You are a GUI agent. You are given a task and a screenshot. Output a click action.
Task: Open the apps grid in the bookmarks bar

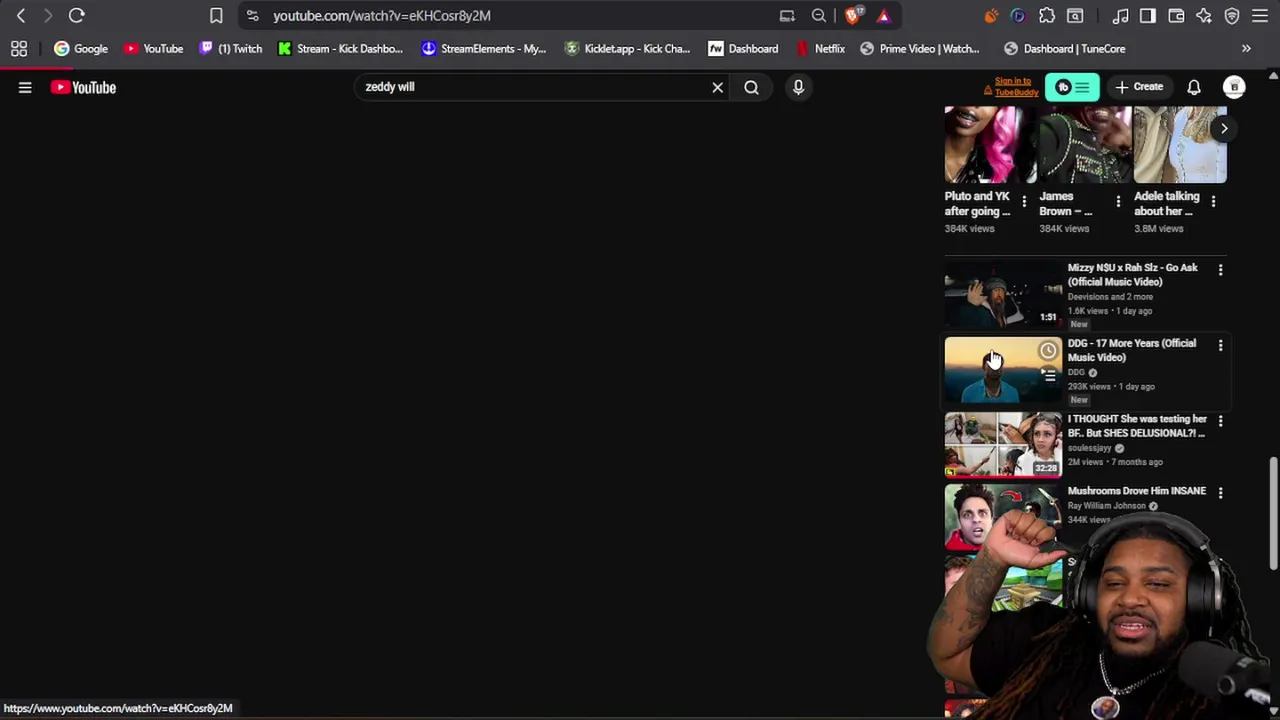click(x=19, y=48)
